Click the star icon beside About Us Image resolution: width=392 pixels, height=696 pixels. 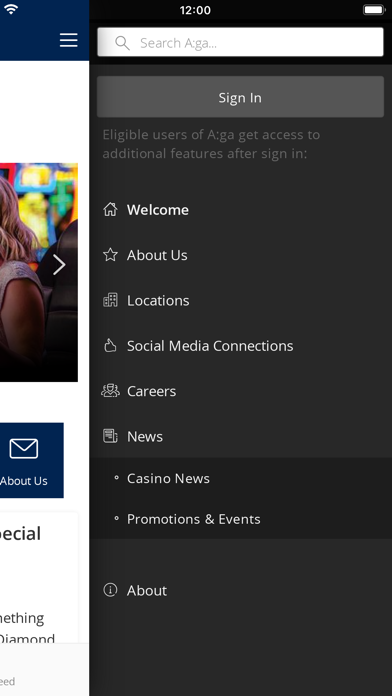pyautogui.click(x=110, y=255)
